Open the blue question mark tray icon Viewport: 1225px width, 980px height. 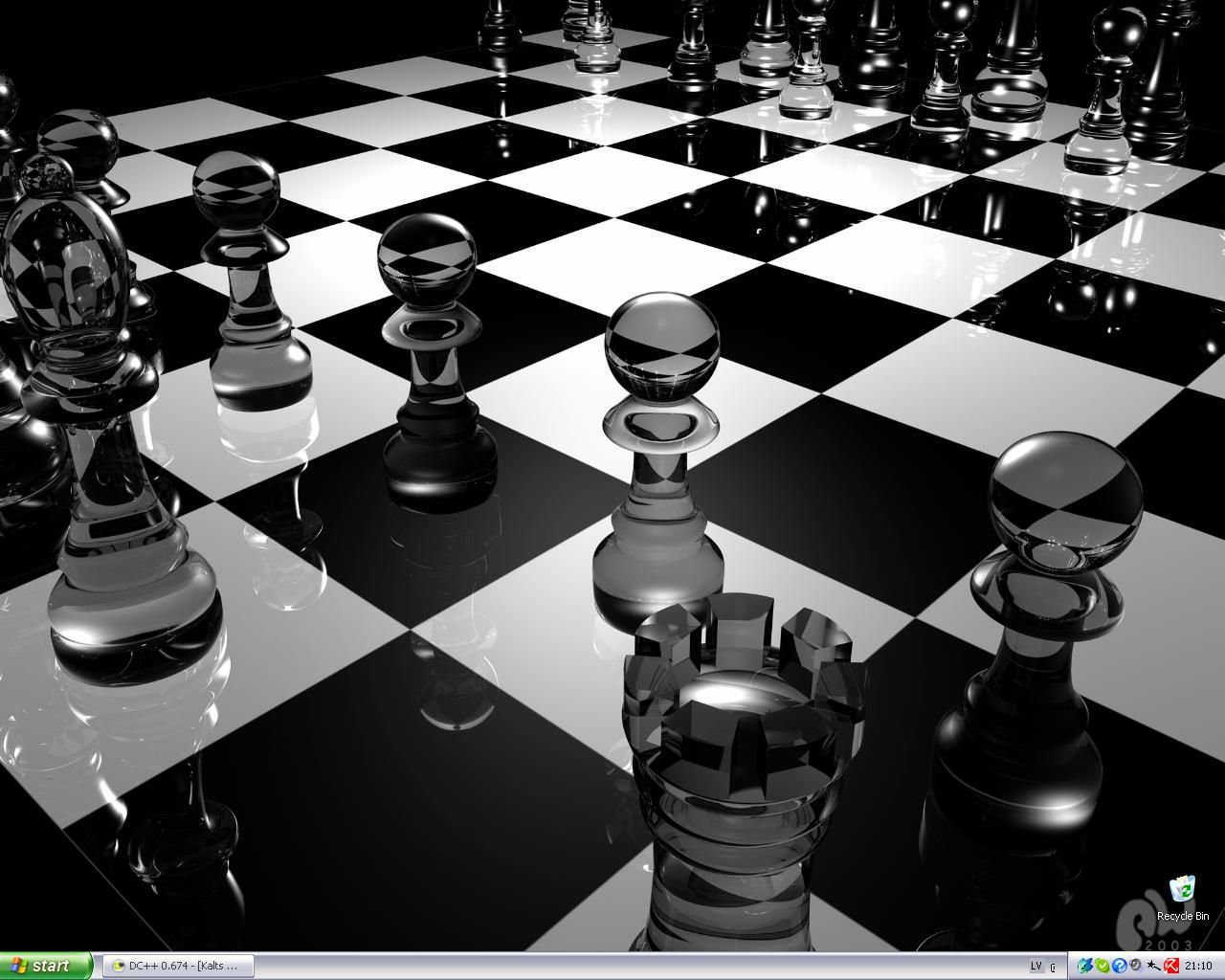point(1119,966)
